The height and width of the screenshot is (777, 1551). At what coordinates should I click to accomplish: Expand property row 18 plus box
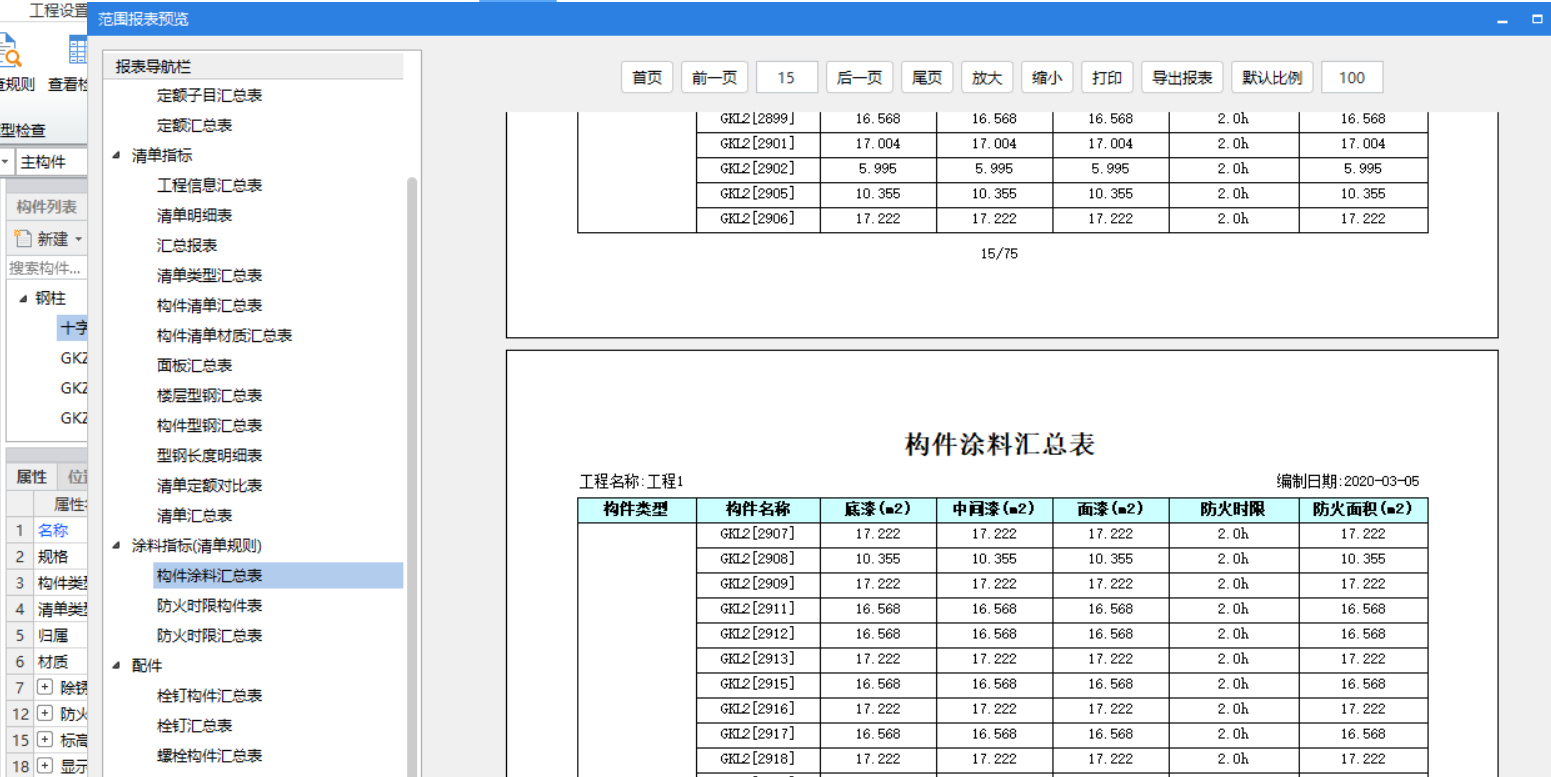point(44,766)
